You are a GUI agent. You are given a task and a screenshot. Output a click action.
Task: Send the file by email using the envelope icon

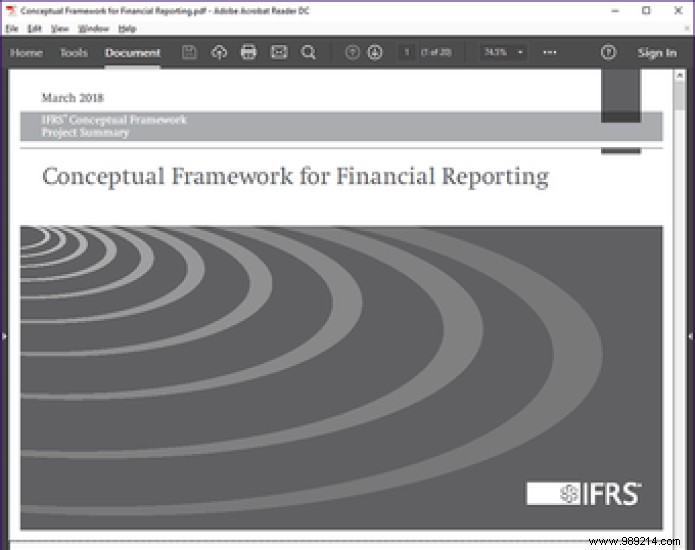279,52
